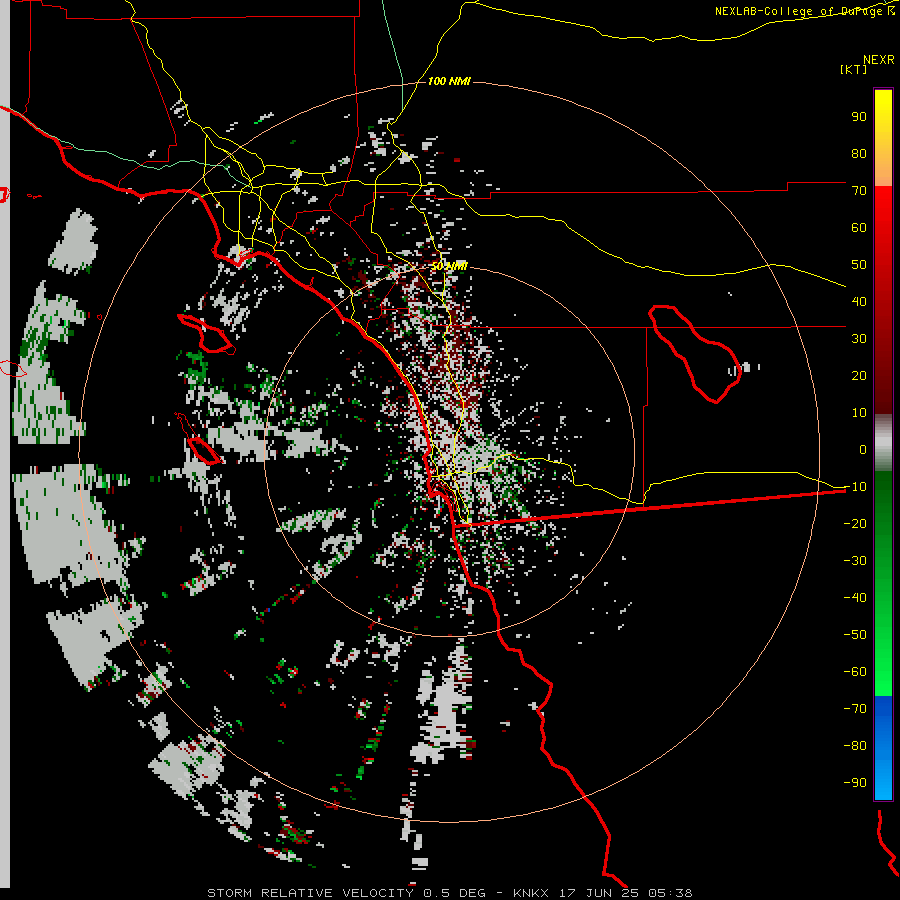Click the -90 knot scale label
Viewport: 900px width, 900px height.
pos(855,783)
